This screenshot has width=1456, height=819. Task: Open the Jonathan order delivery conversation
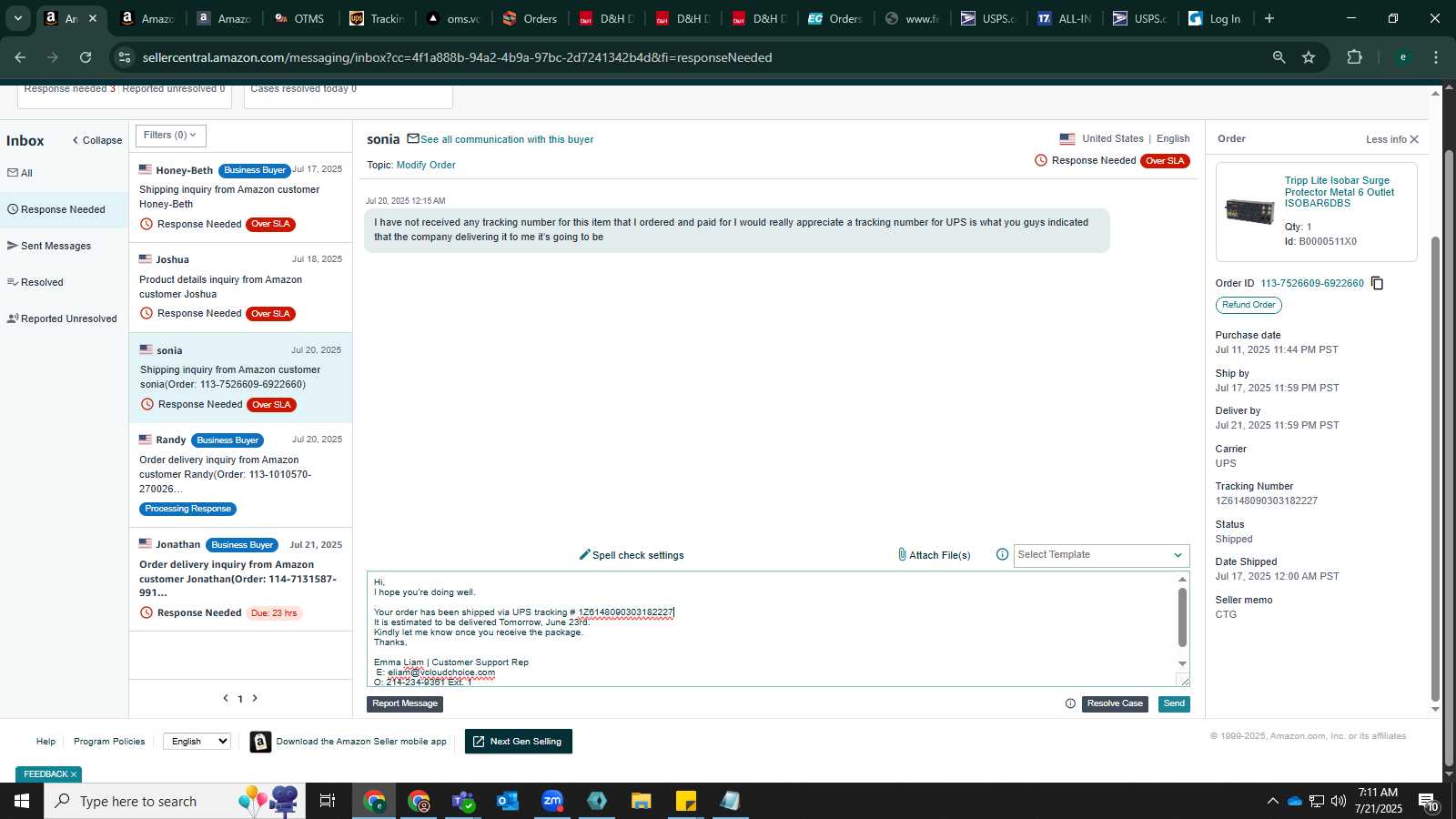pyautogui.click(x=241, y=578)
